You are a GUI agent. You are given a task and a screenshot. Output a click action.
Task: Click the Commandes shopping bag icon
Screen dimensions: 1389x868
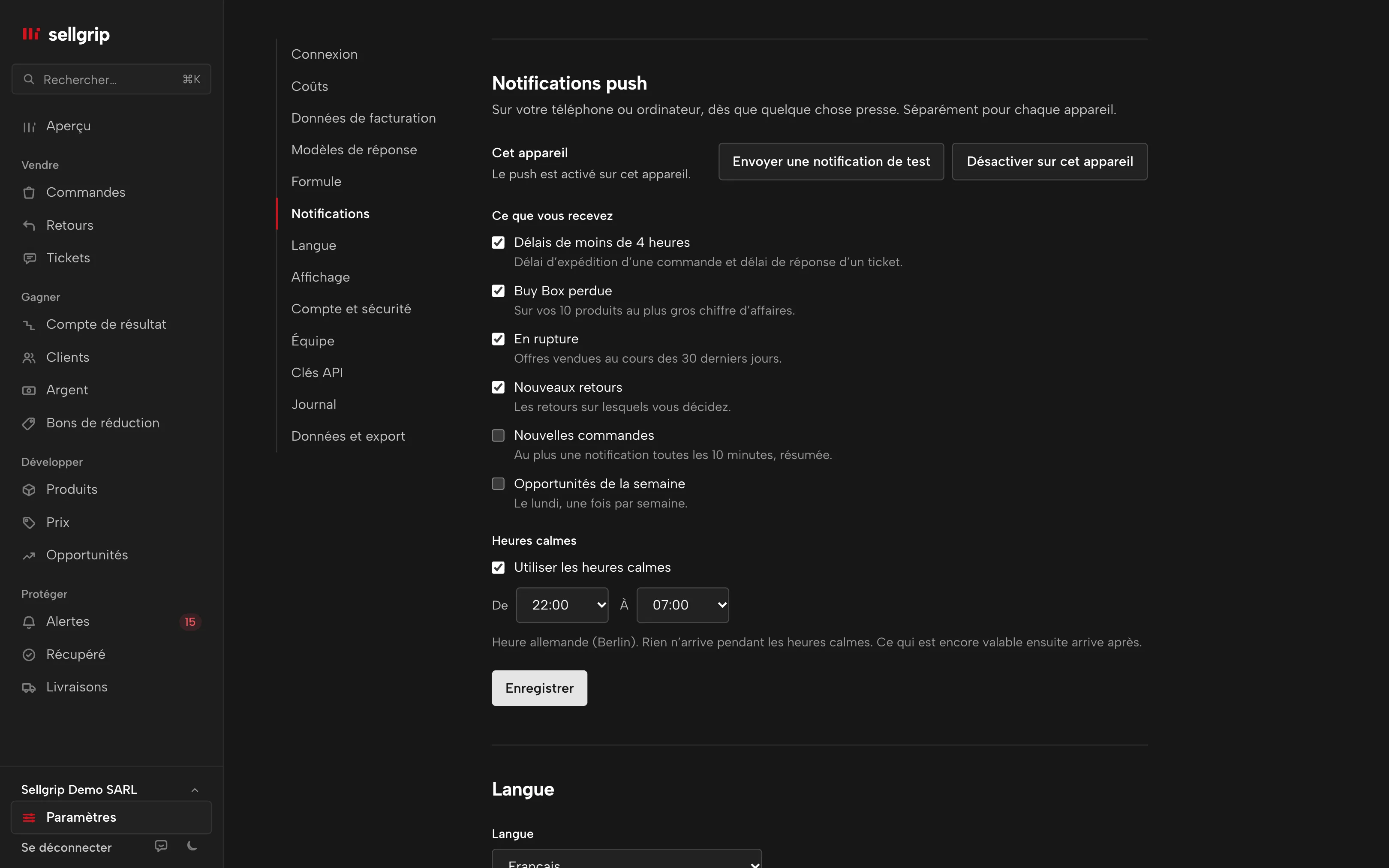pyautogui.click(x=29, y=193)
